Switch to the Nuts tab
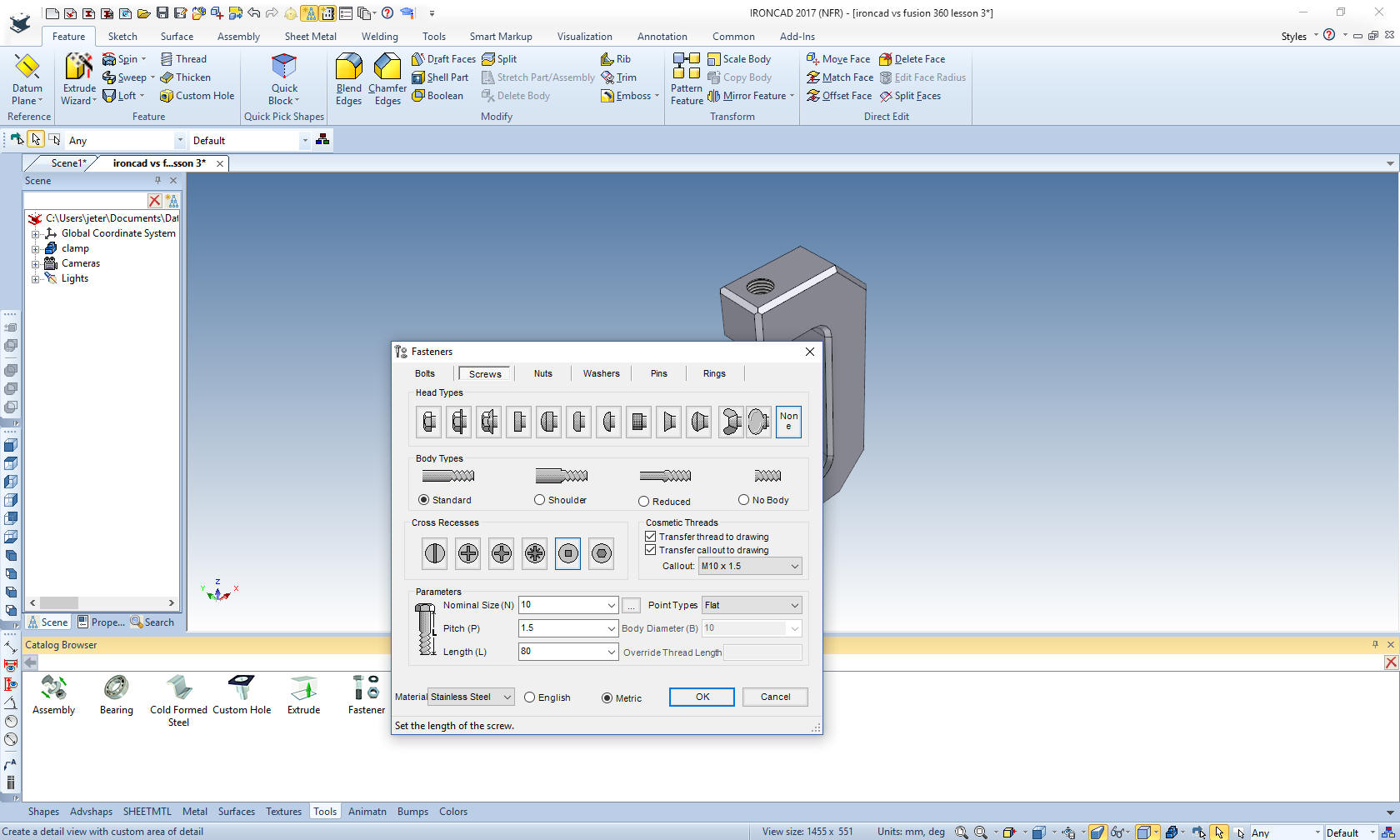 [x=543, y=373]
